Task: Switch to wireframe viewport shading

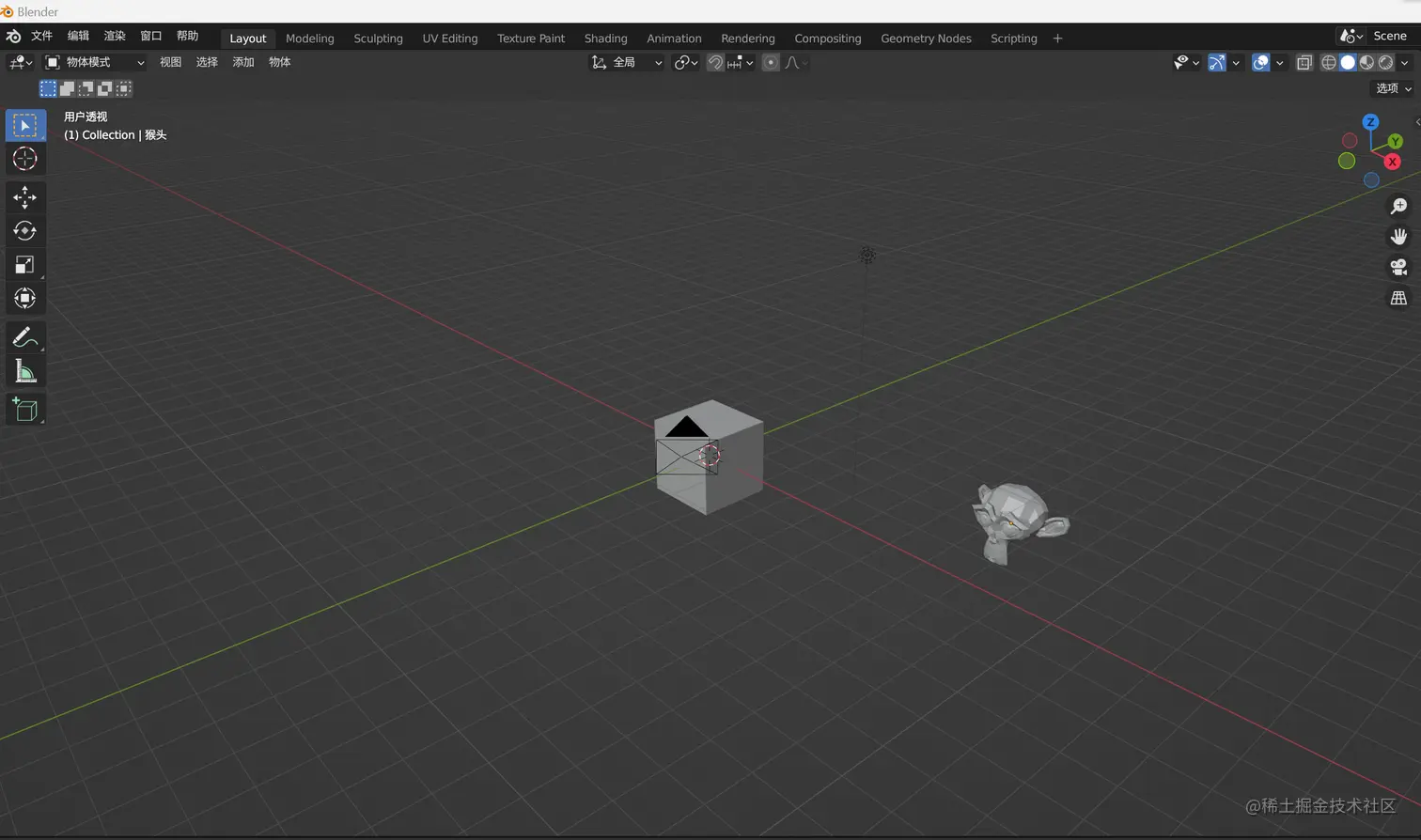Action: pos(1329,63)
